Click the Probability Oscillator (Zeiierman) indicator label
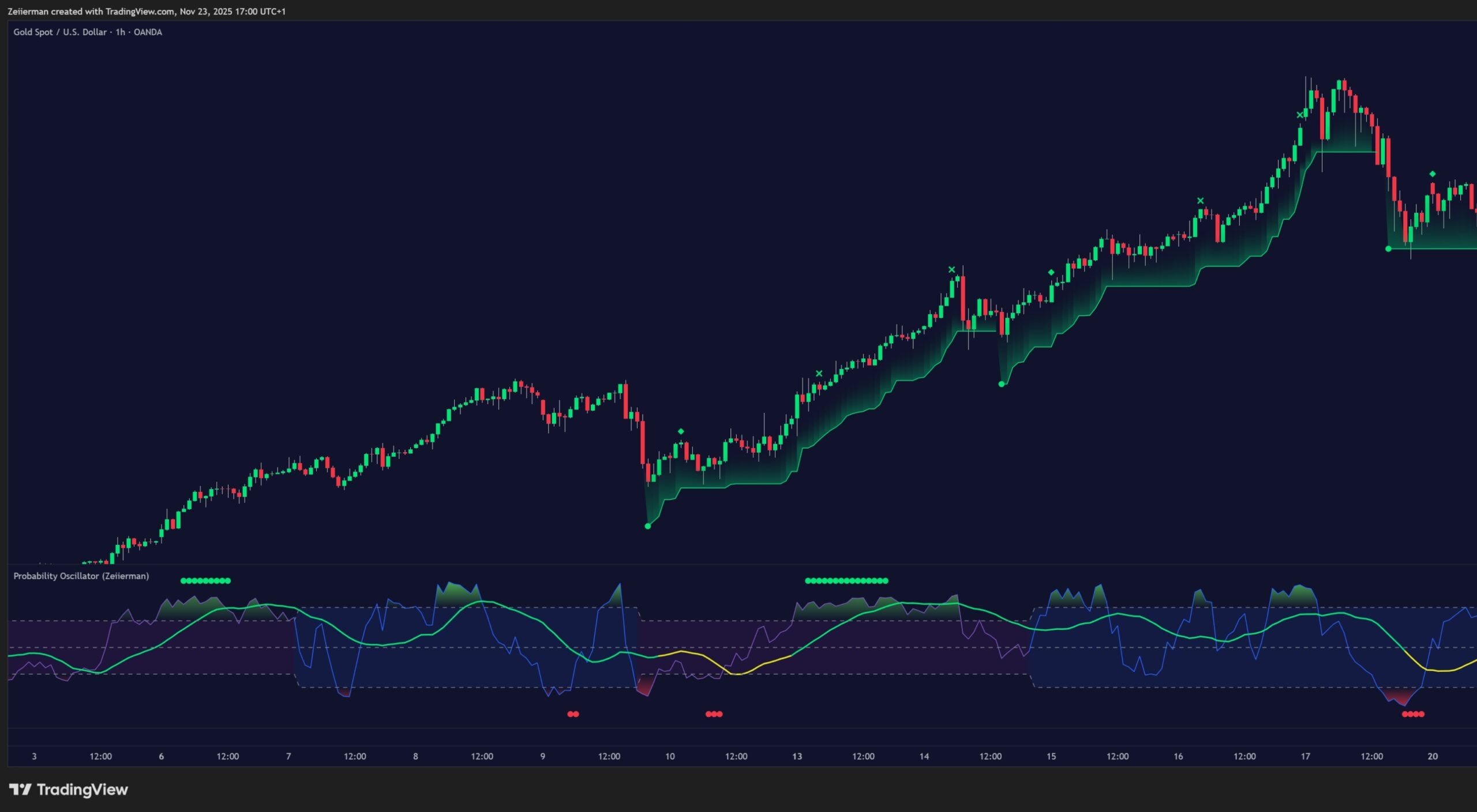This screenshot has width=1477, height=812. (x=81, y=576)
